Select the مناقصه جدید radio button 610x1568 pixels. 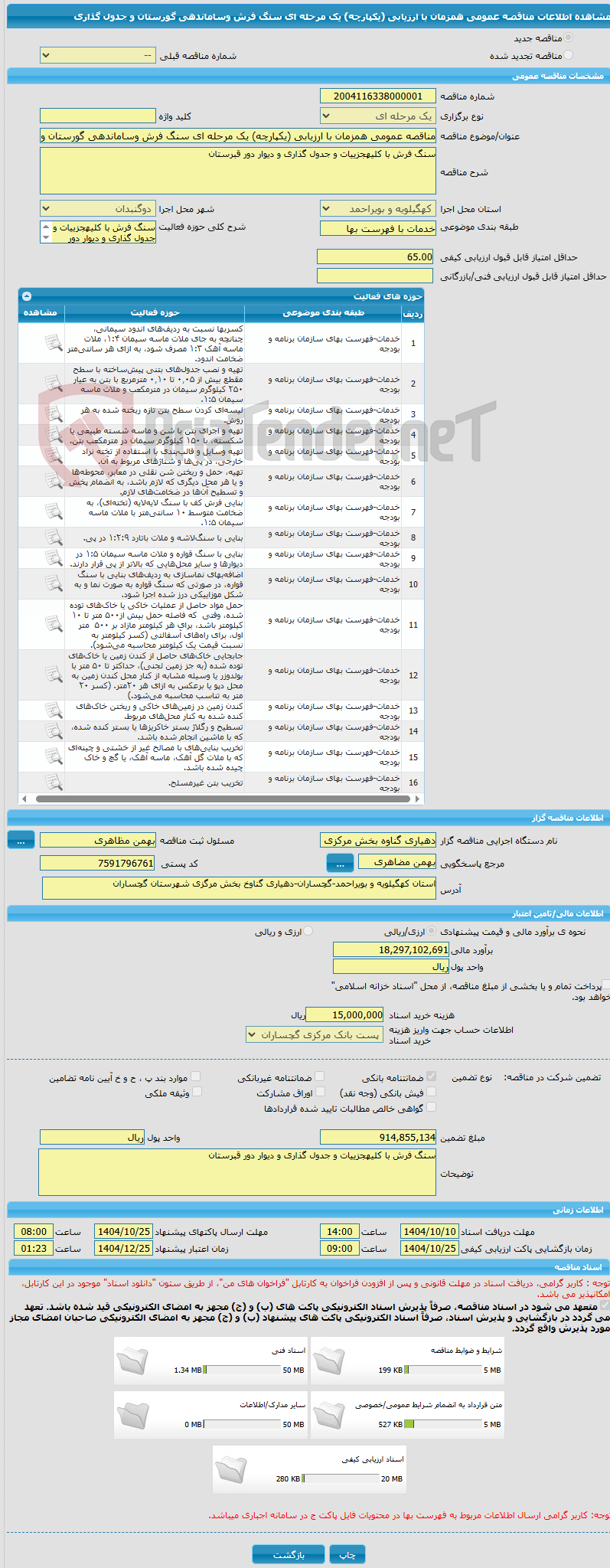(x=568, y=38)
